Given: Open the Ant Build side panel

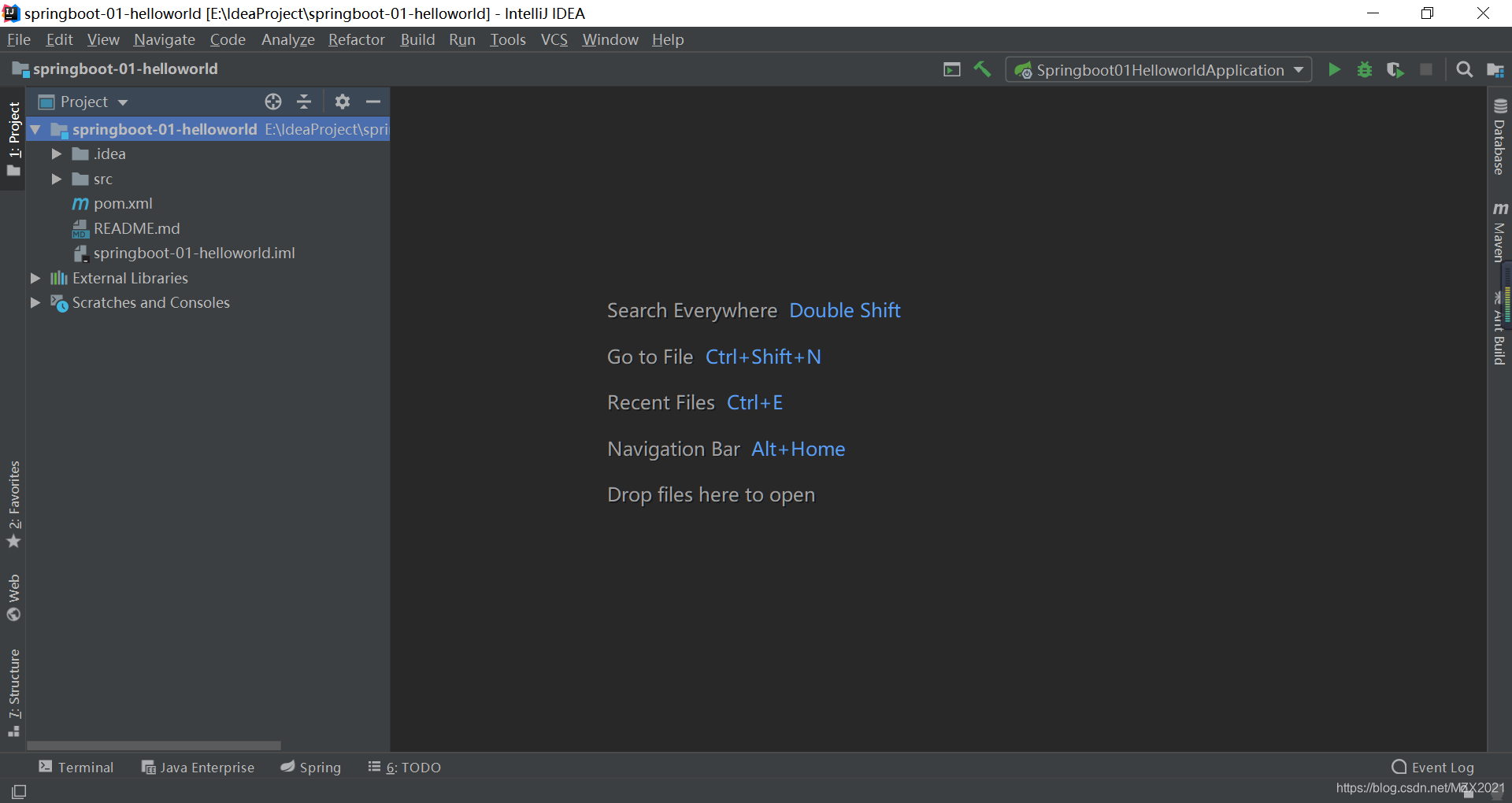Looking at the screenshot, I should pos(1499,329).
